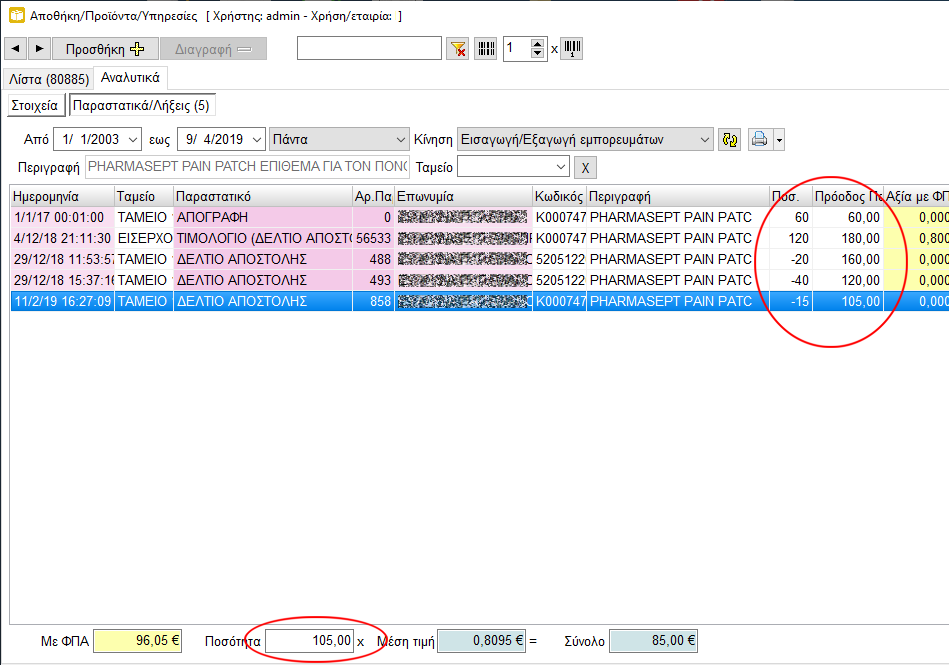Viewport: 949px width, 665px height.
Task: Open the εως end date picker
Action: pos(257,140)
